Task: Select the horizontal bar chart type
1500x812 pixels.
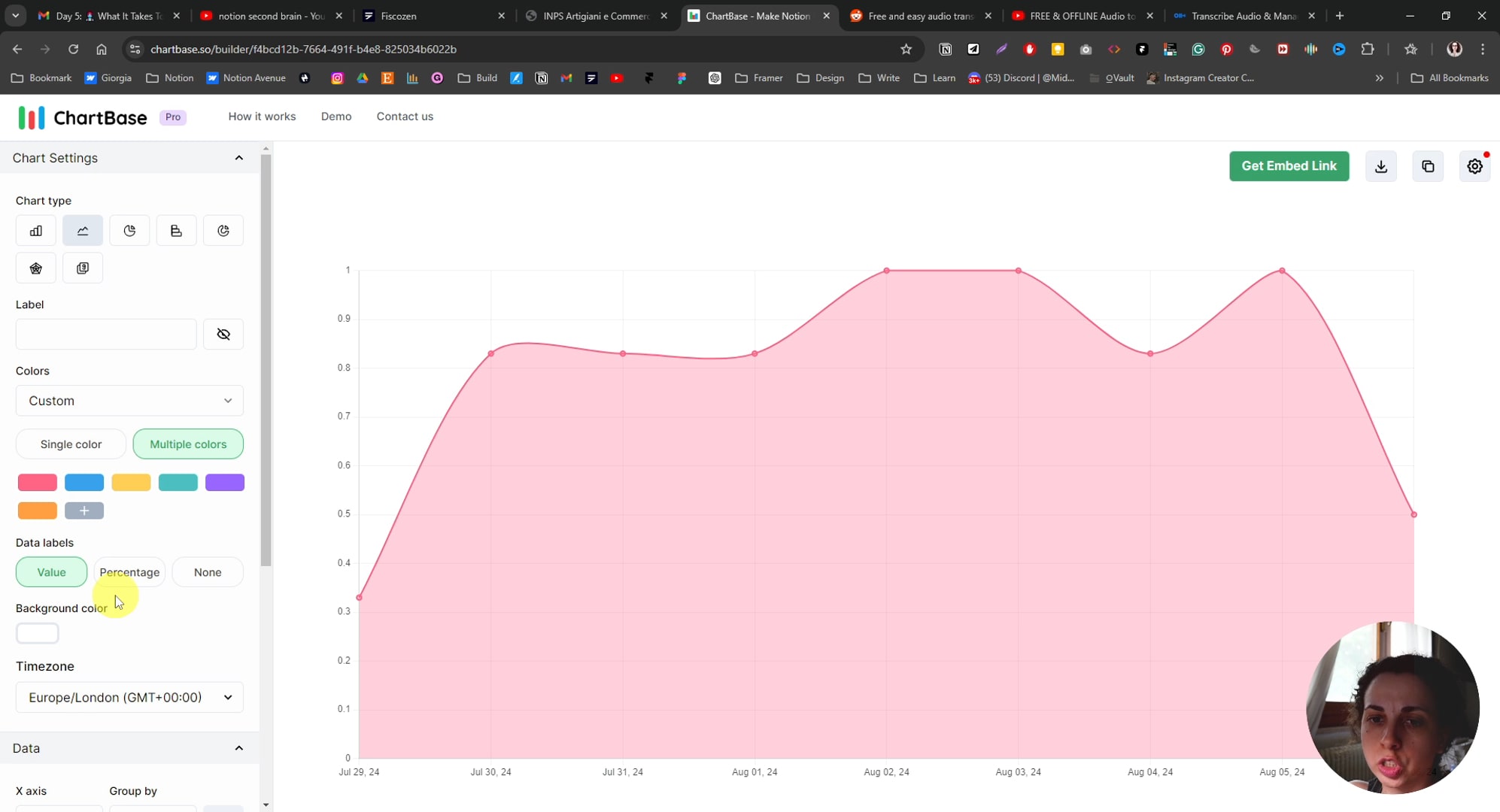Action: pos(176,230)
